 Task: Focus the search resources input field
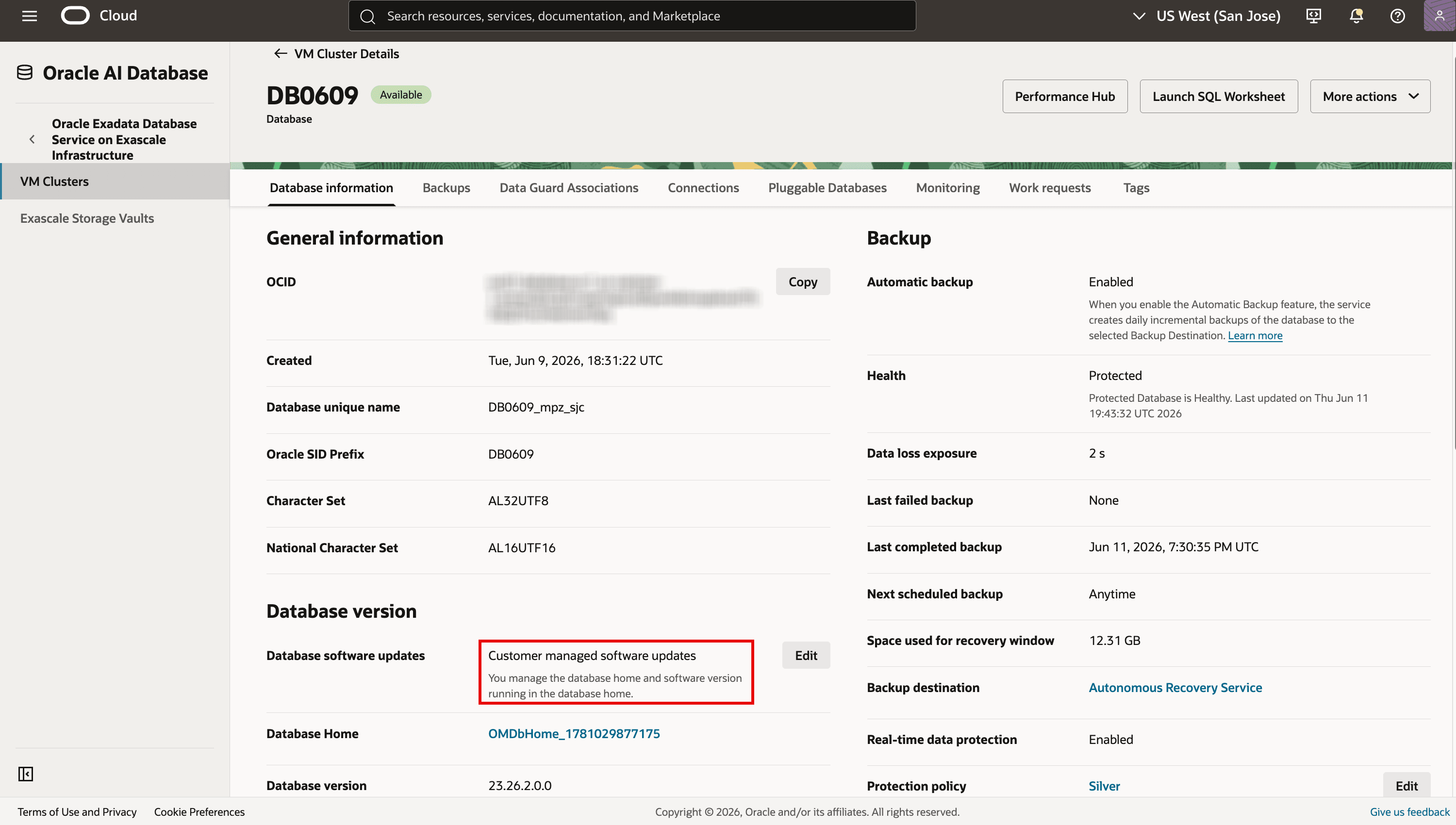[x=632, y=16]
